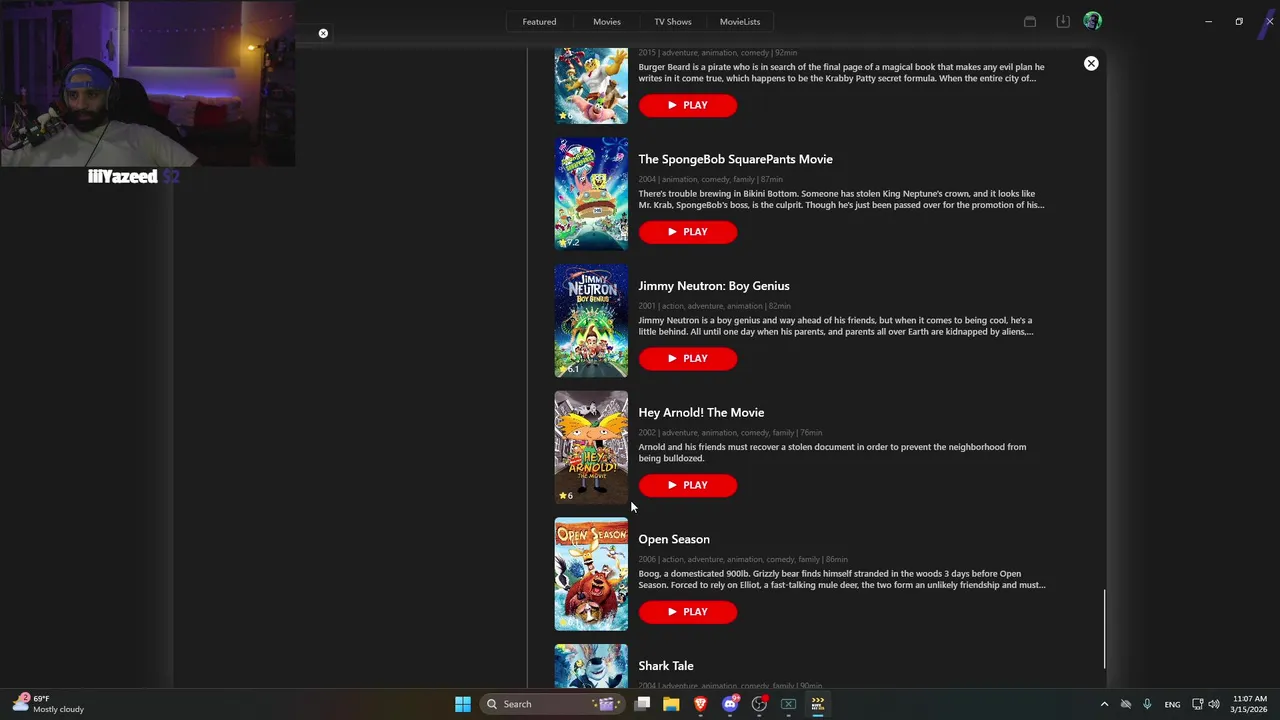This screenshot has width=1280, height=720.
Task: Open the Open Season title link
Action: point(674,540)
